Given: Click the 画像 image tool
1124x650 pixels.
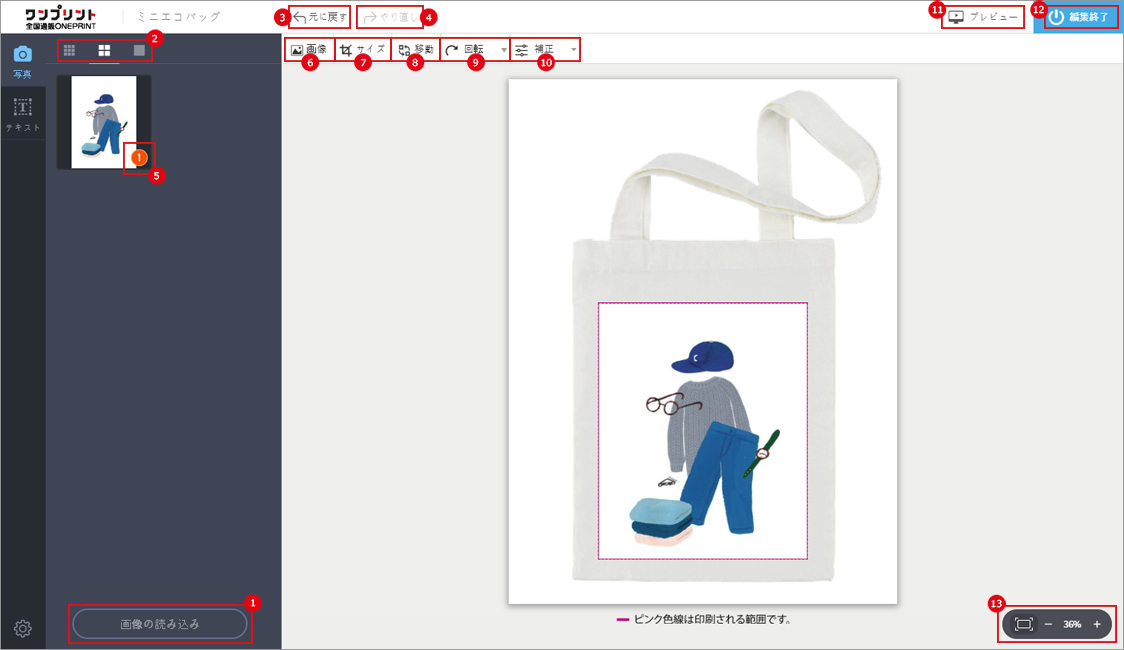Looking at the screenshot, I should tap(308, 49).
